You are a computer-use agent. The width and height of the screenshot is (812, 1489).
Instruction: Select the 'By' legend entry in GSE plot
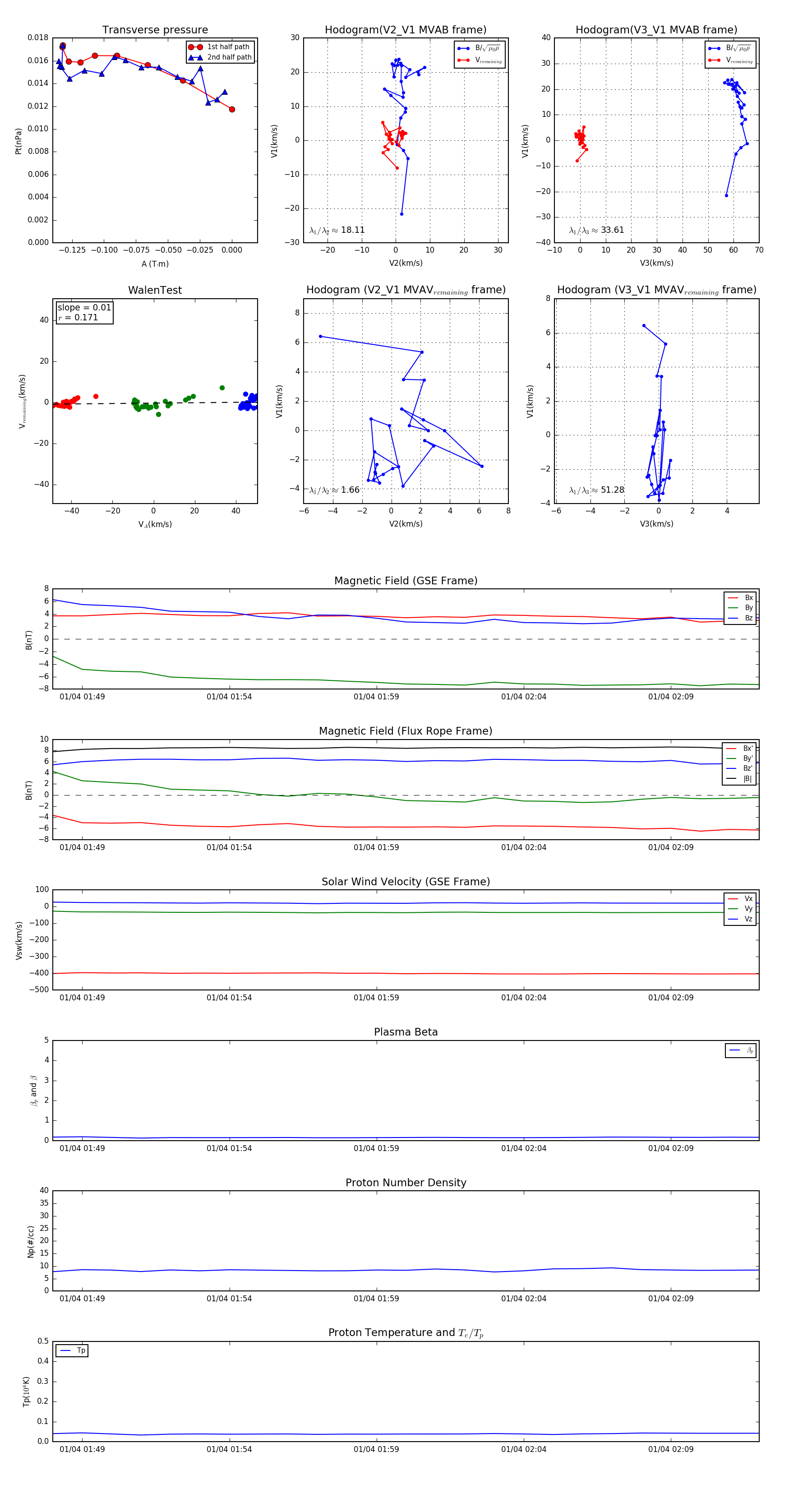pos(740,607)
